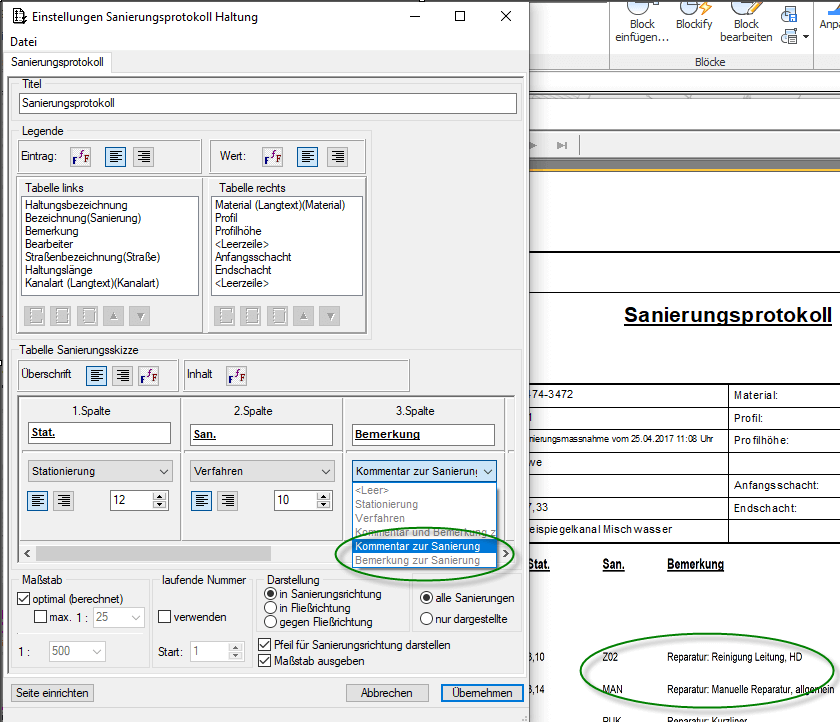Right-align the 1.Spalte column content
Viewport: 840px width, 722px height.
[62, 500]
